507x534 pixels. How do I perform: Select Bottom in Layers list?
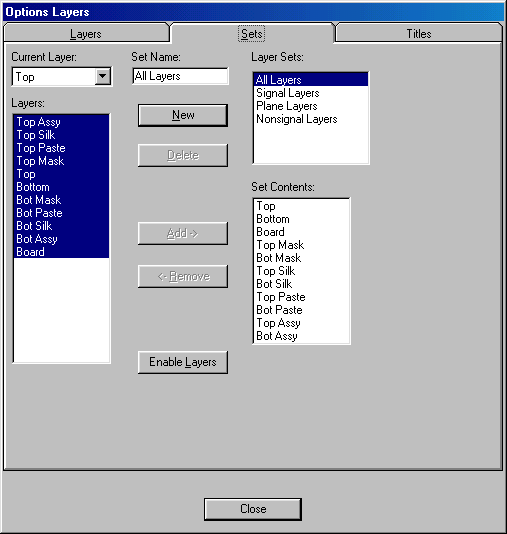click(x=61, y=187)
